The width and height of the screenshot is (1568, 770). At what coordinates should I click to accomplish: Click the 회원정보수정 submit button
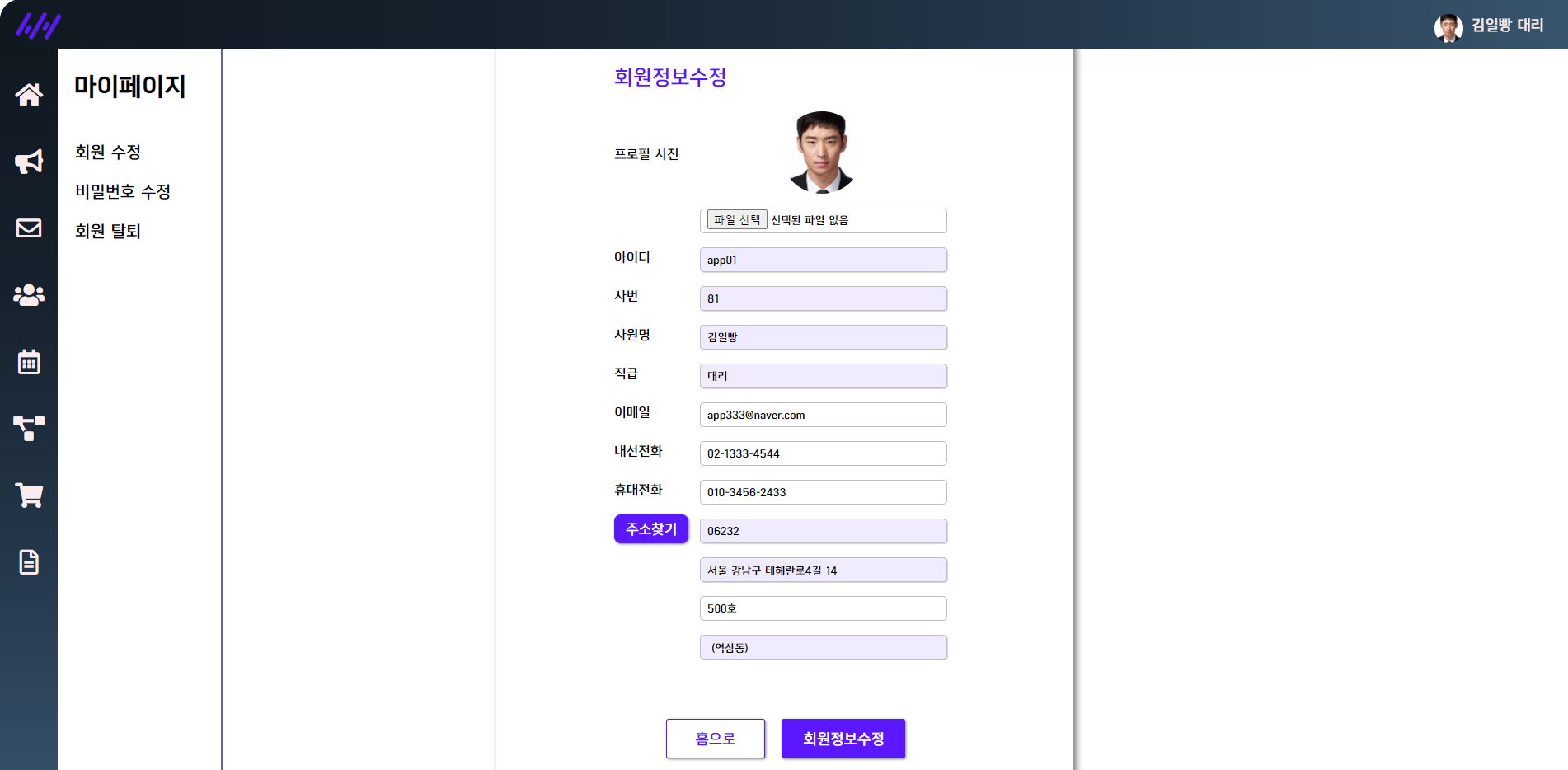click(x=843, y=739)
